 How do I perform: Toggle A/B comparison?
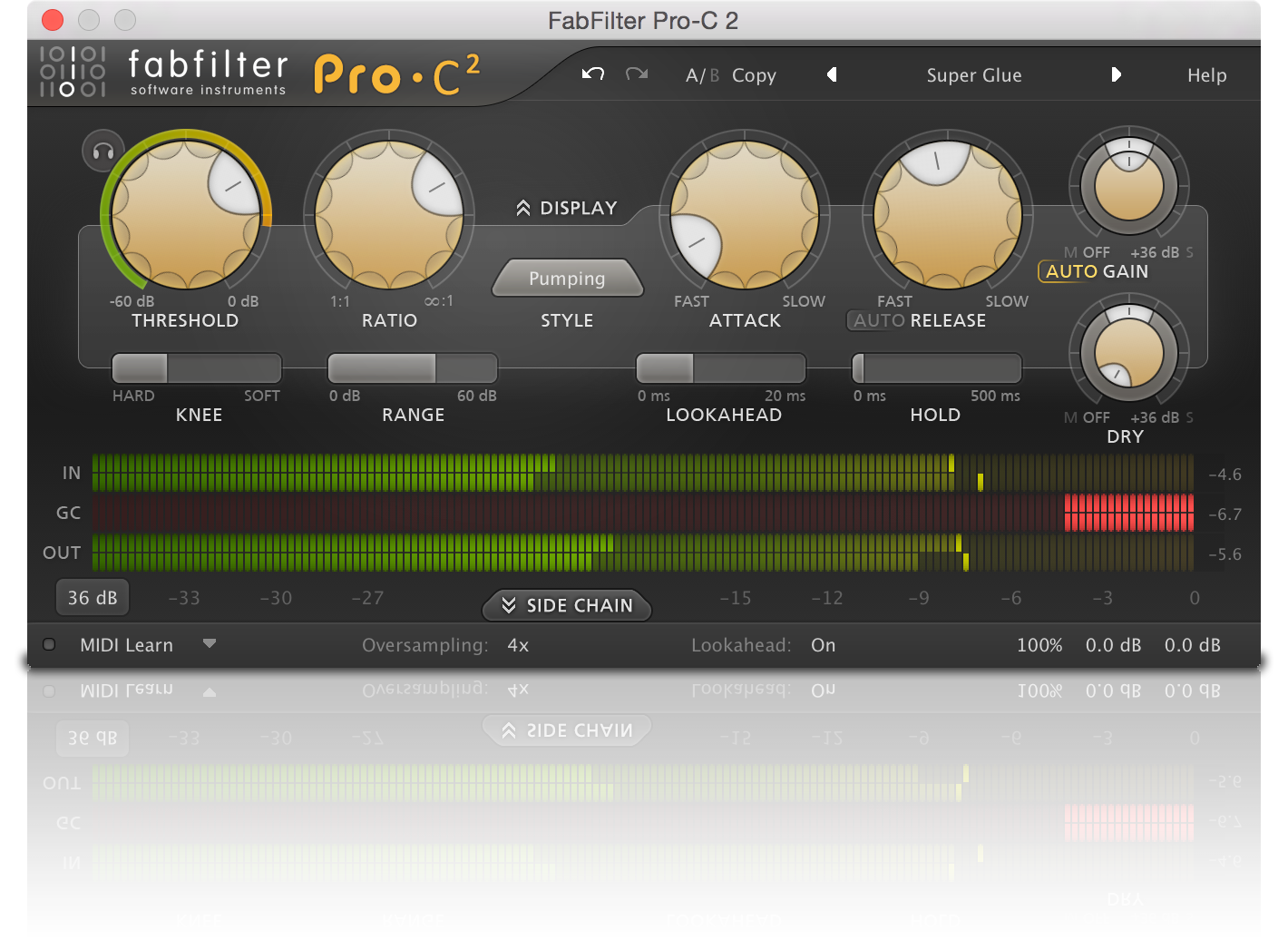pyautogui.click(x=702, y=75)
